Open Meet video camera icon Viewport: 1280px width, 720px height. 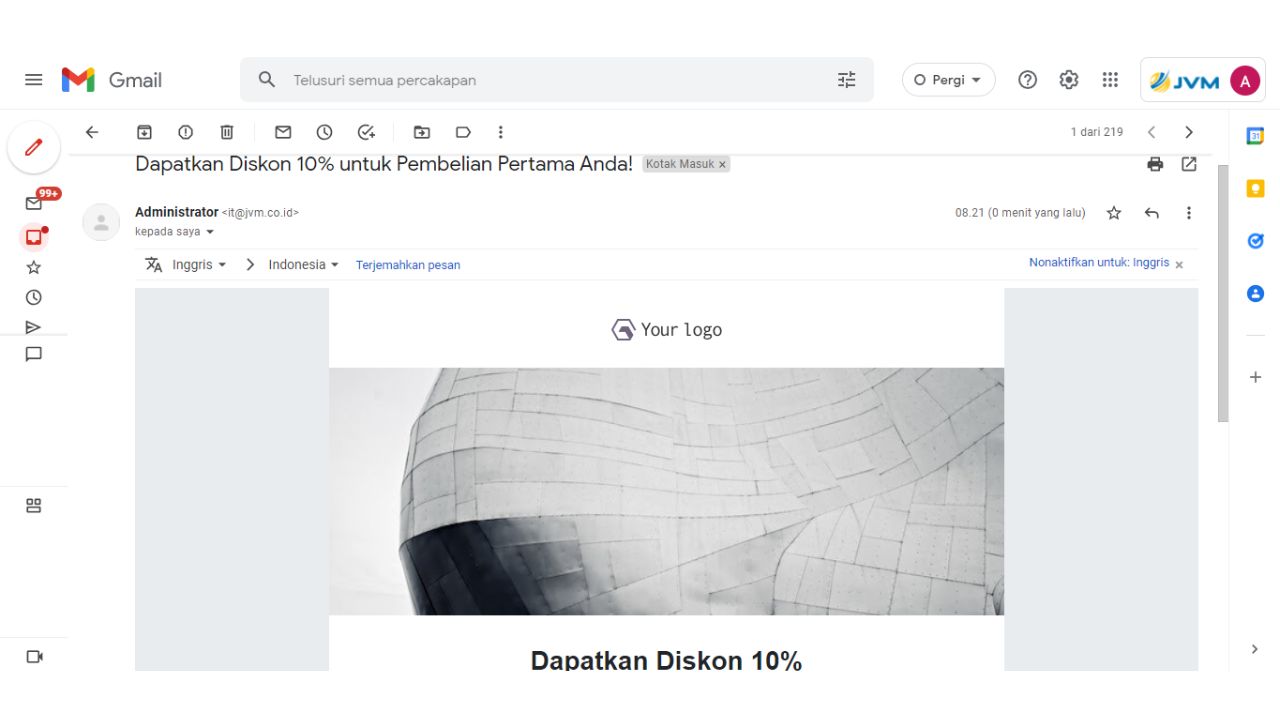(x=34, y=657)
